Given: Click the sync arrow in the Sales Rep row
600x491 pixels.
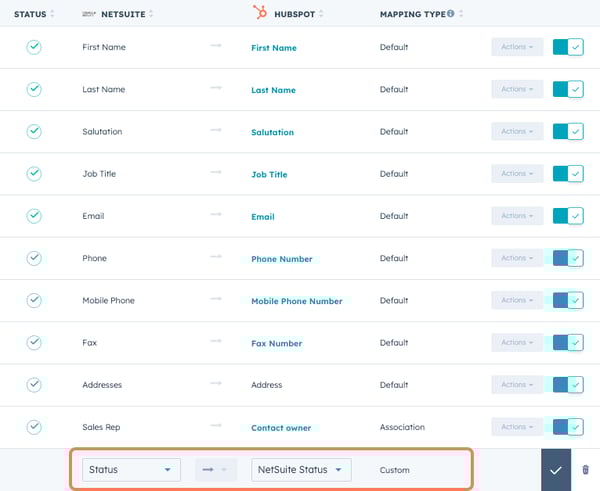Looking at the screenshot, I should click(216, 425).
